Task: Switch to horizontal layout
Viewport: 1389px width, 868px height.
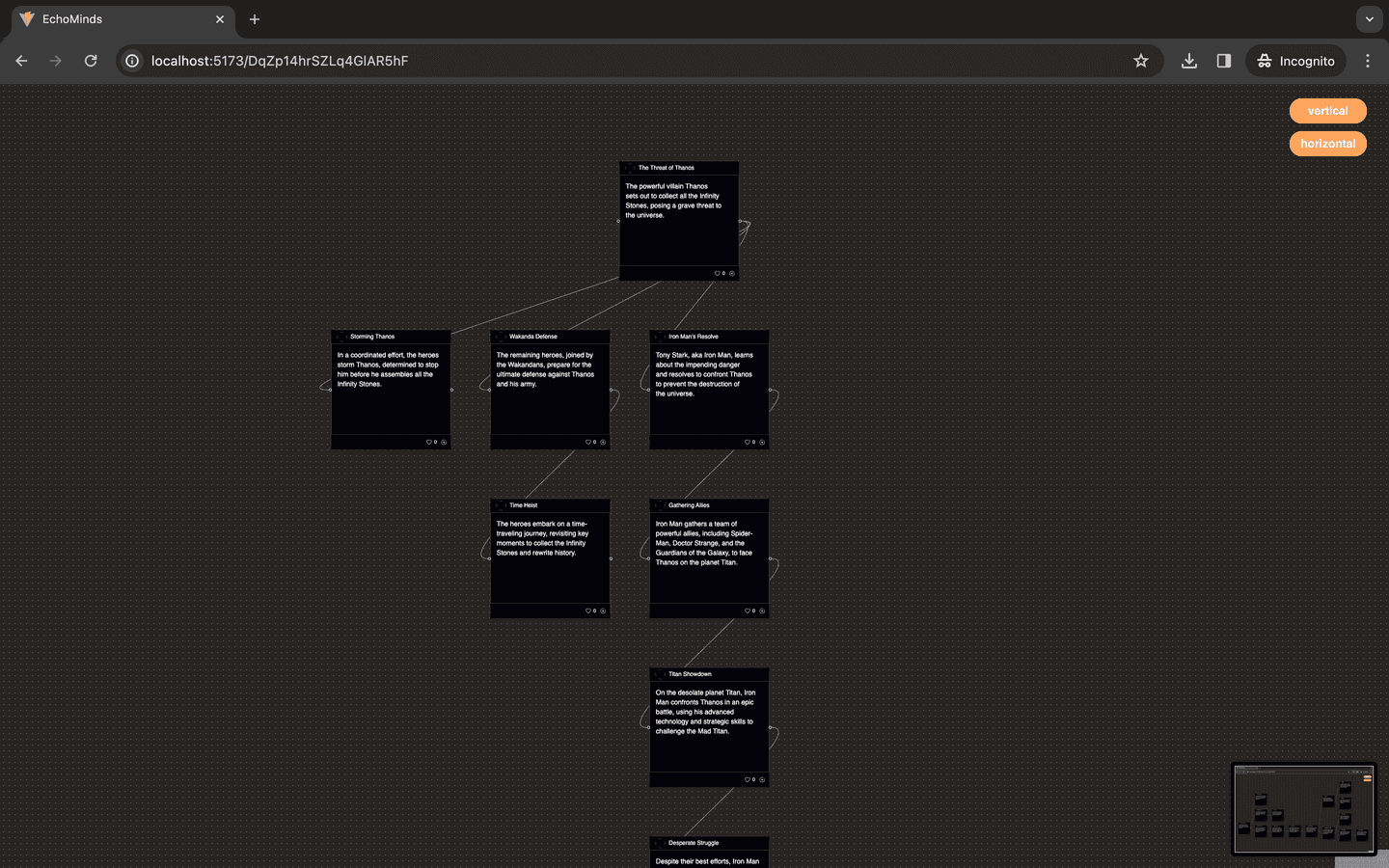Action: click(x=1328, y=144)
